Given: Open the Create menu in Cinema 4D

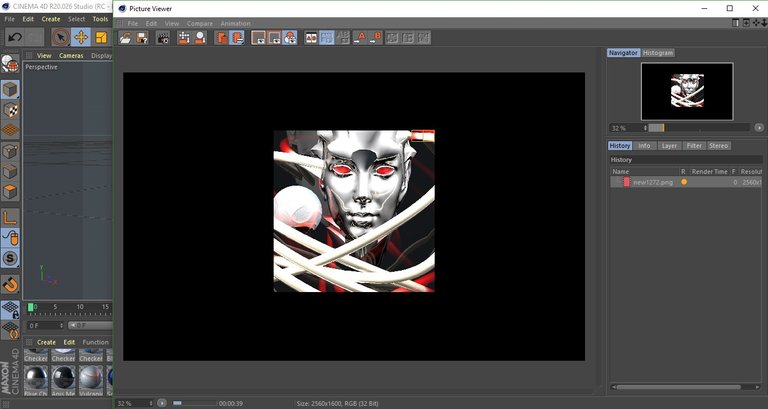Looking at the screenshot, I should [x=51, y=19].
